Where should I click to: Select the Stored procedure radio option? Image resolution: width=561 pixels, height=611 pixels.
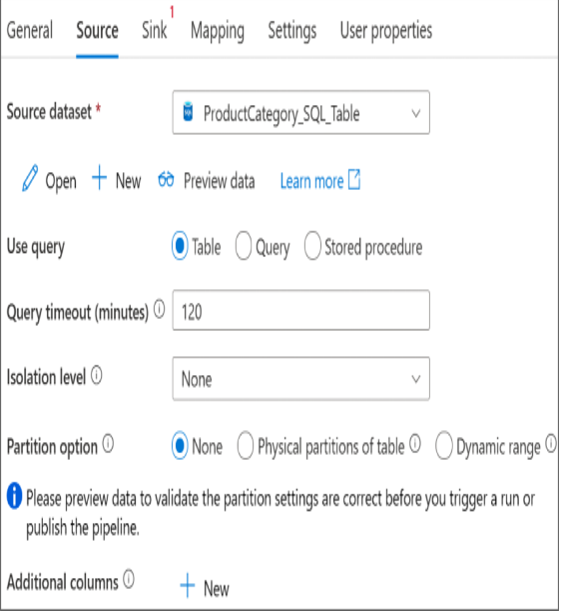312,246
